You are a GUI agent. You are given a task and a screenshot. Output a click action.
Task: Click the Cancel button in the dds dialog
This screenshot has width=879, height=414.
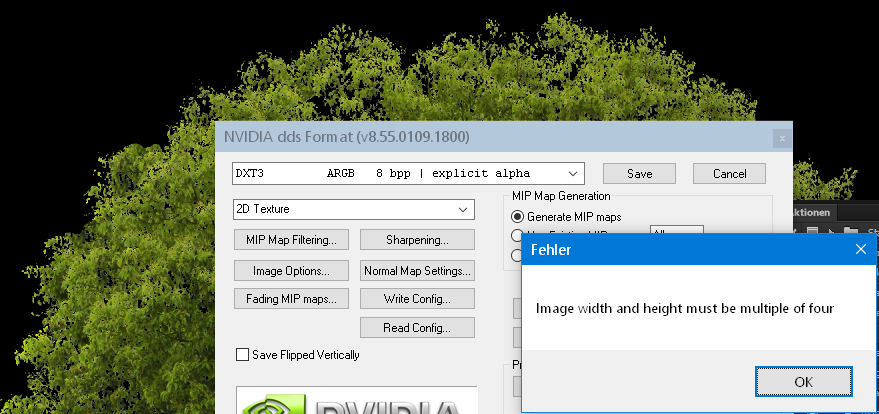729,174
